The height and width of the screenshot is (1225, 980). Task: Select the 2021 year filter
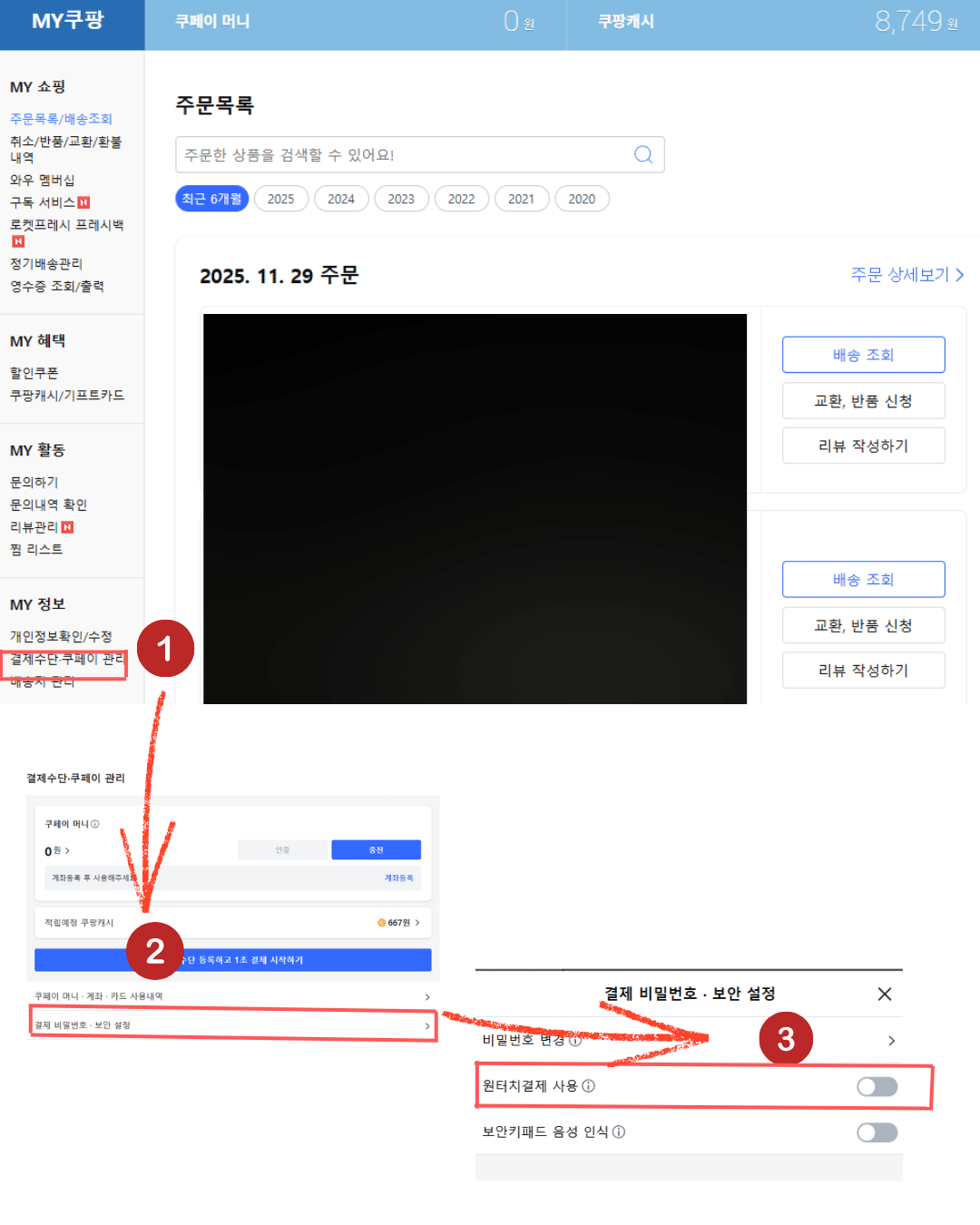pos(522,199)
